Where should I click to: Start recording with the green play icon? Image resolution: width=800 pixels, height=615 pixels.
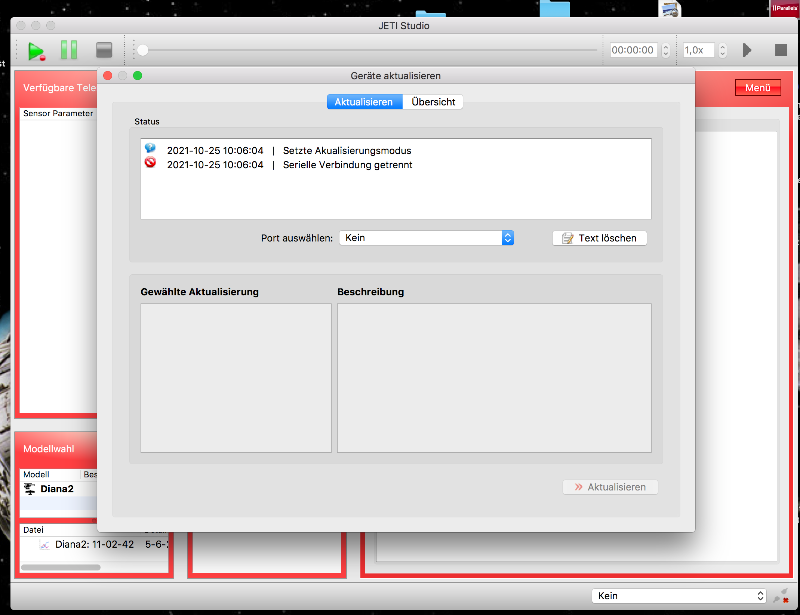coord(36,51)
